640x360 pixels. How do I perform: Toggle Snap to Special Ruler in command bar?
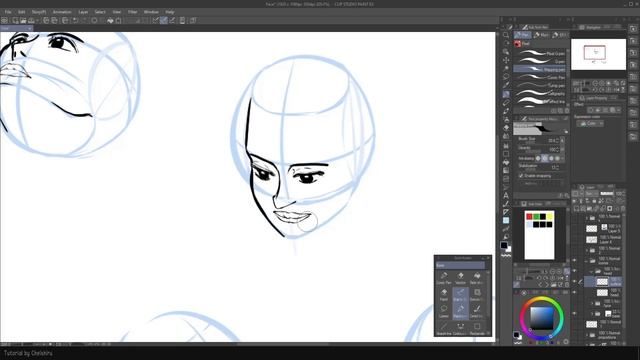coord(164,20)
